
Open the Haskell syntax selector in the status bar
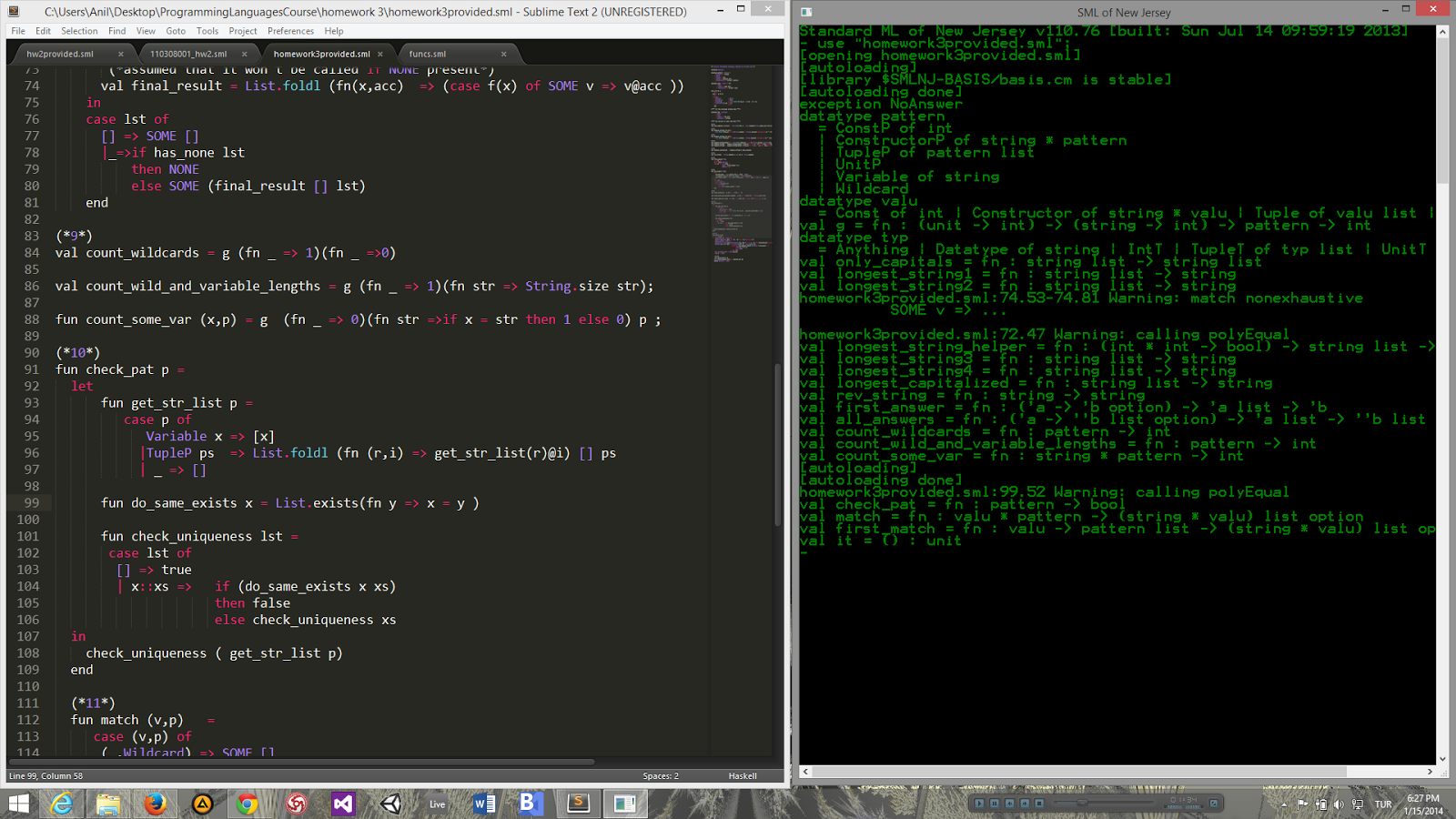click(742, 775)
